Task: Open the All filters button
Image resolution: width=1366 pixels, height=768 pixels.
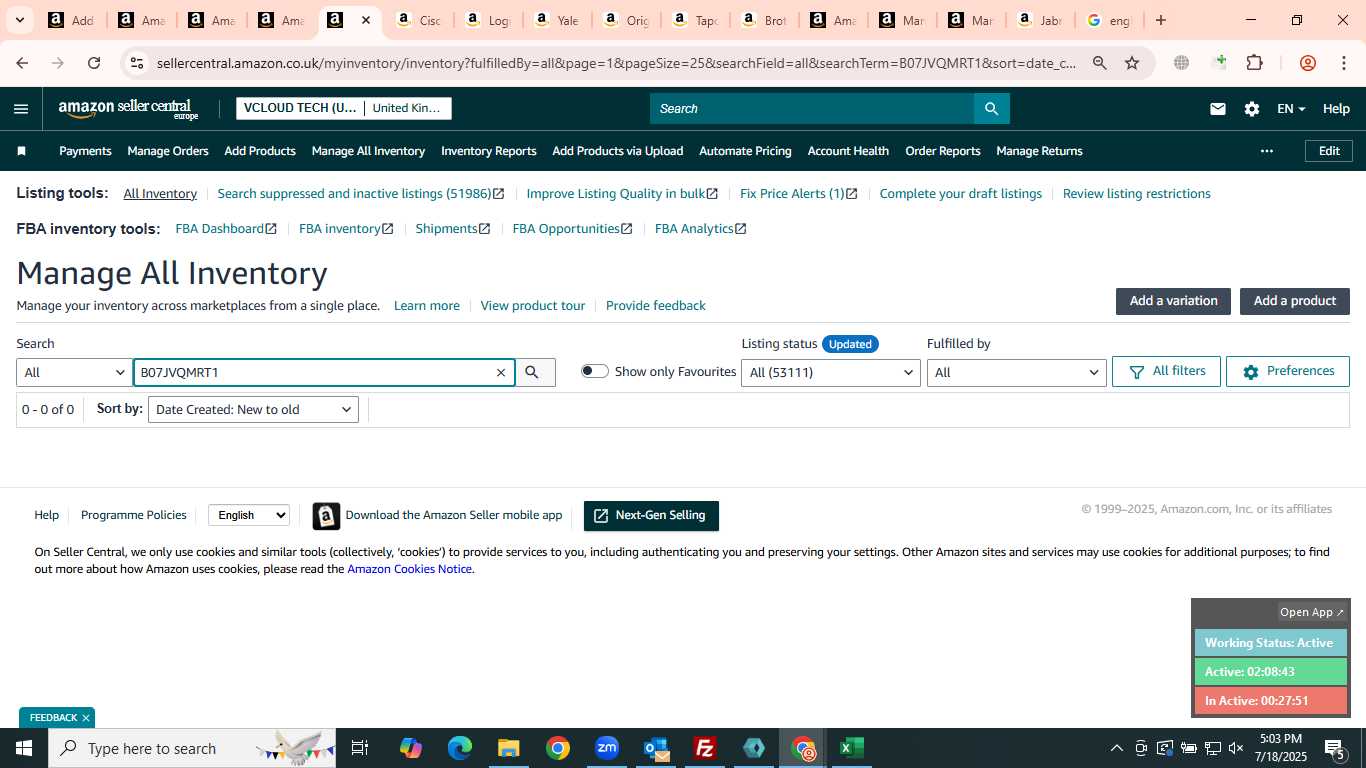Action: coord(1166,371)
